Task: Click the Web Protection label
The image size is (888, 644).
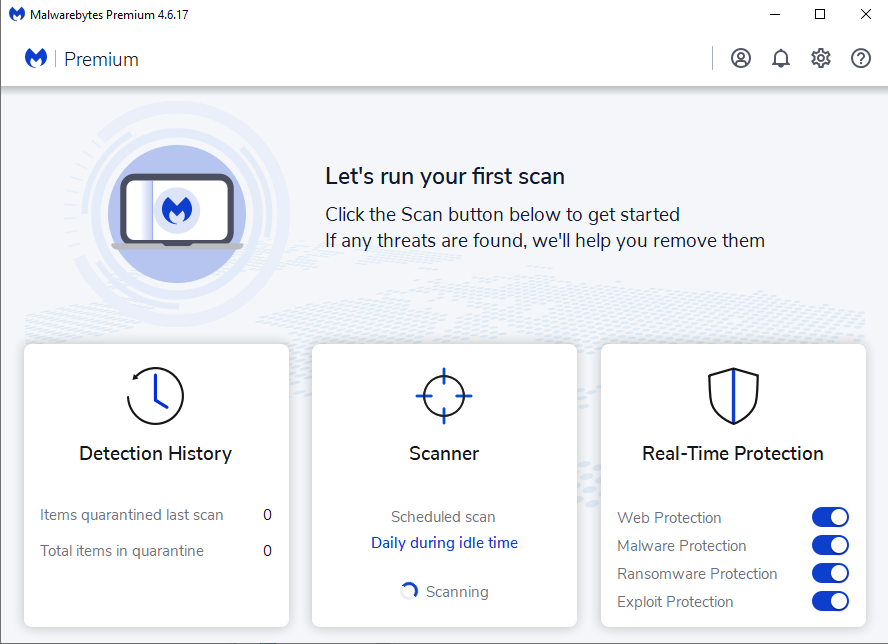Action: tap(669, 518)
